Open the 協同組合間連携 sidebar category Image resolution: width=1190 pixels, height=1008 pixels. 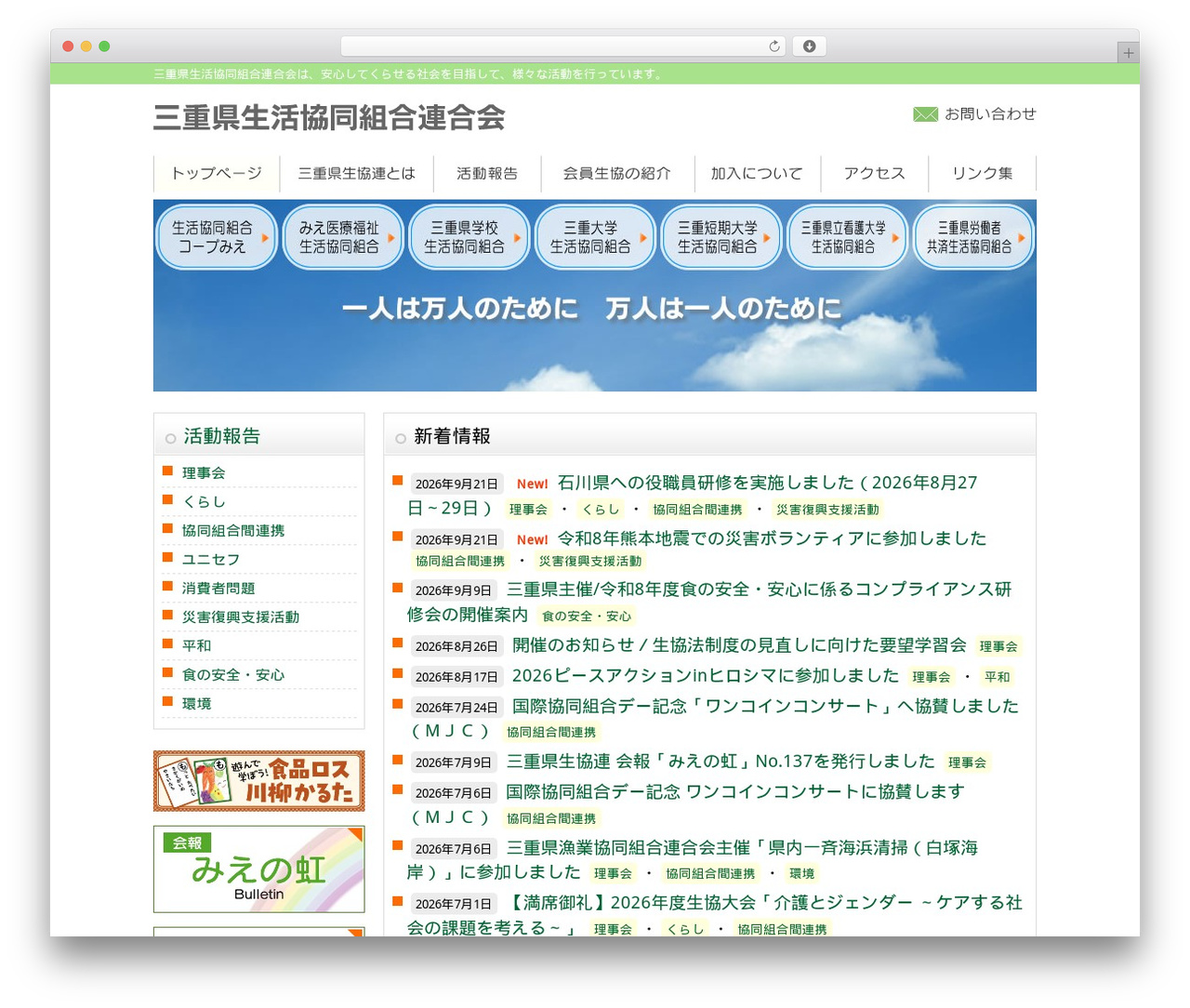point(233,531)
